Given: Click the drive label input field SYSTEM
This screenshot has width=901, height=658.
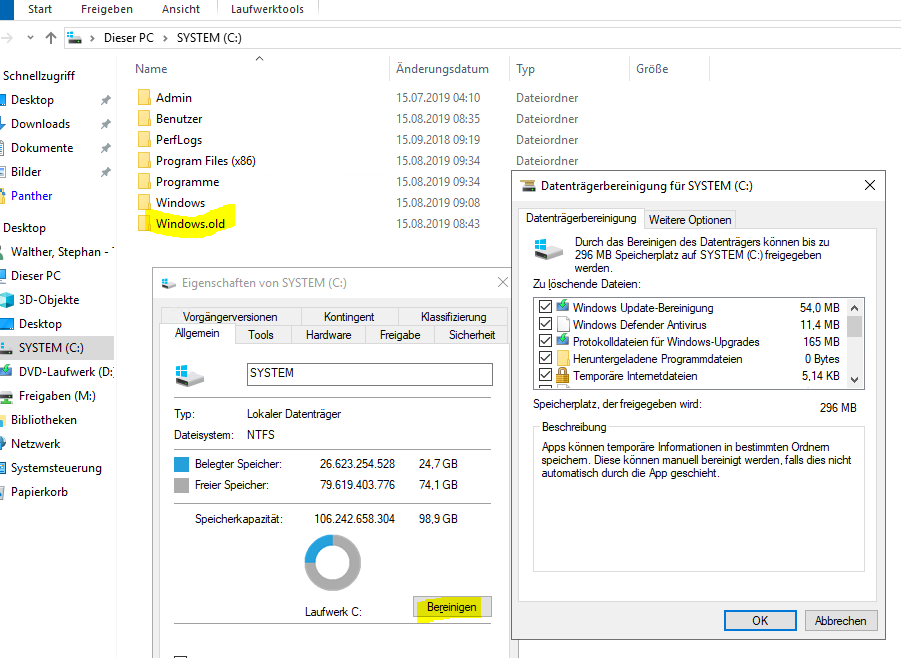Looking at the screenshot, I should click(x=369, y=374).
